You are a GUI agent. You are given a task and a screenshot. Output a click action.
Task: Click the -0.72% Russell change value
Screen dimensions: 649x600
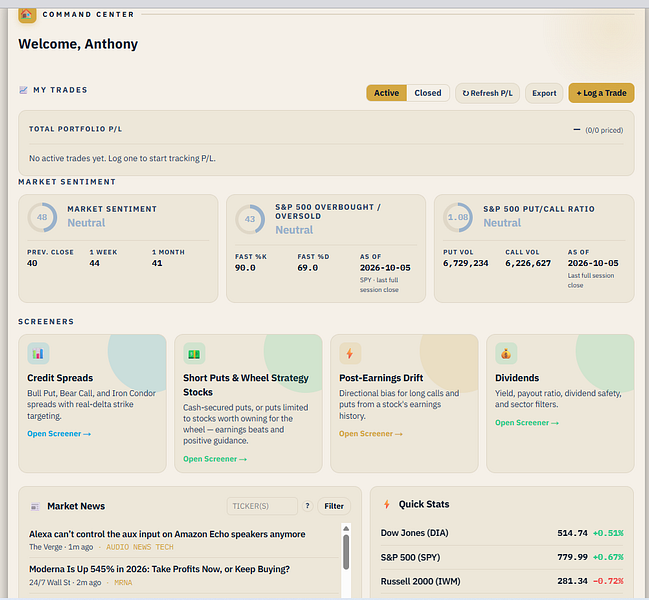608,581
